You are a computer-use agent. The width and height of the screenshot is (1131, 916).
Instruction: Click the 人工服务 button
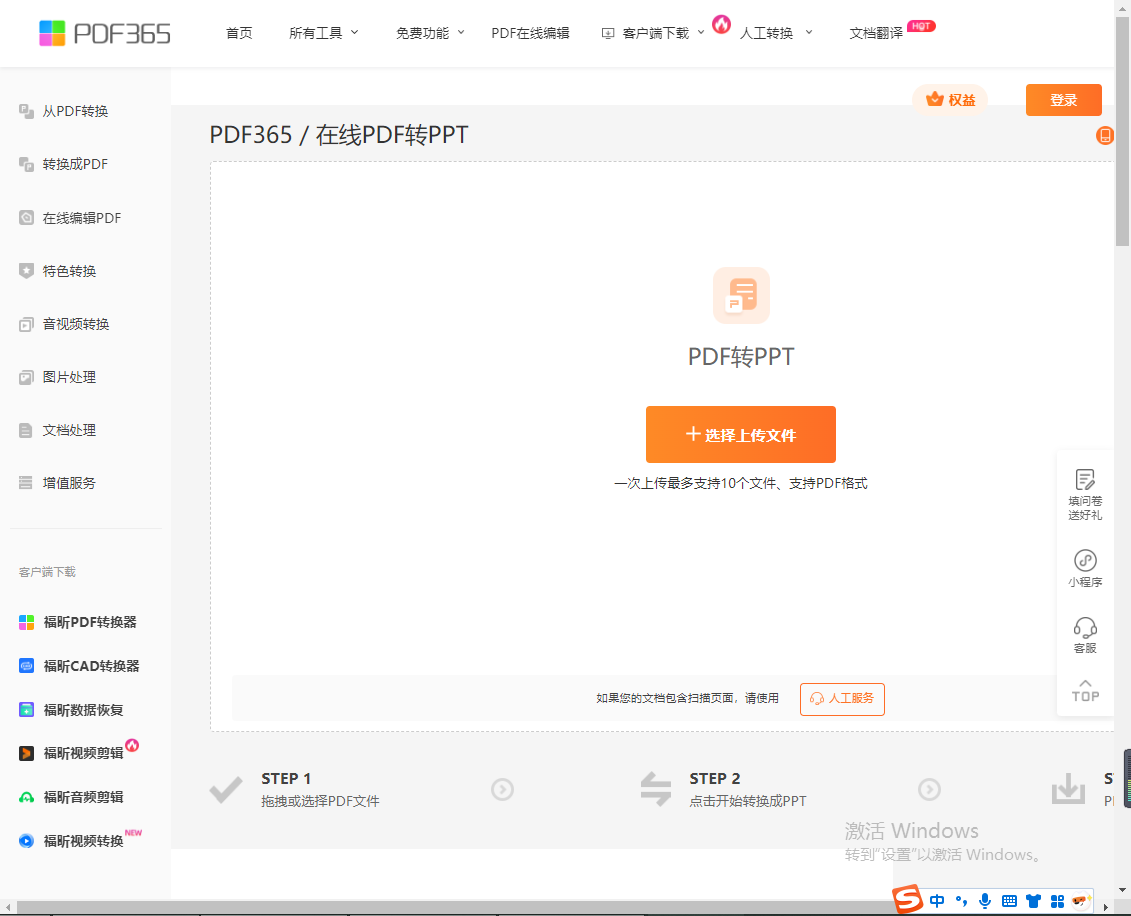tap(842, 699)
